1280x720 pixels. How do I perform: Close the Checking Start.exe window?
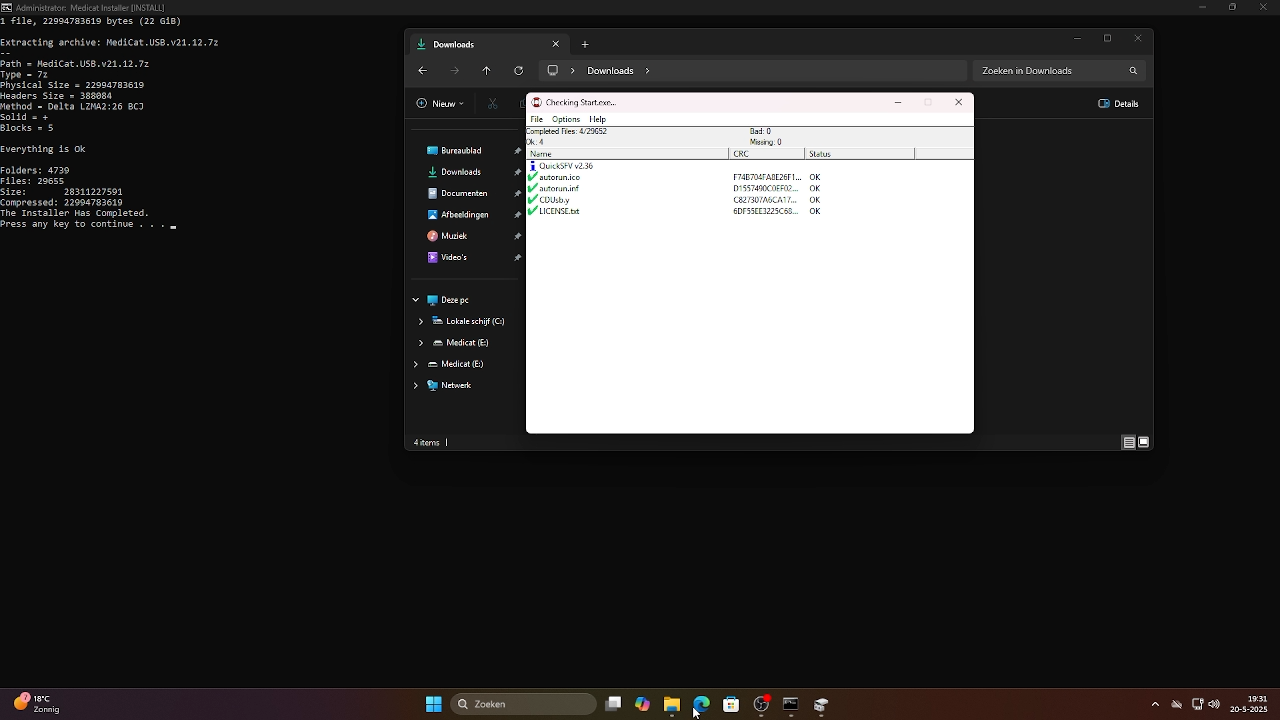click(958, 102)
